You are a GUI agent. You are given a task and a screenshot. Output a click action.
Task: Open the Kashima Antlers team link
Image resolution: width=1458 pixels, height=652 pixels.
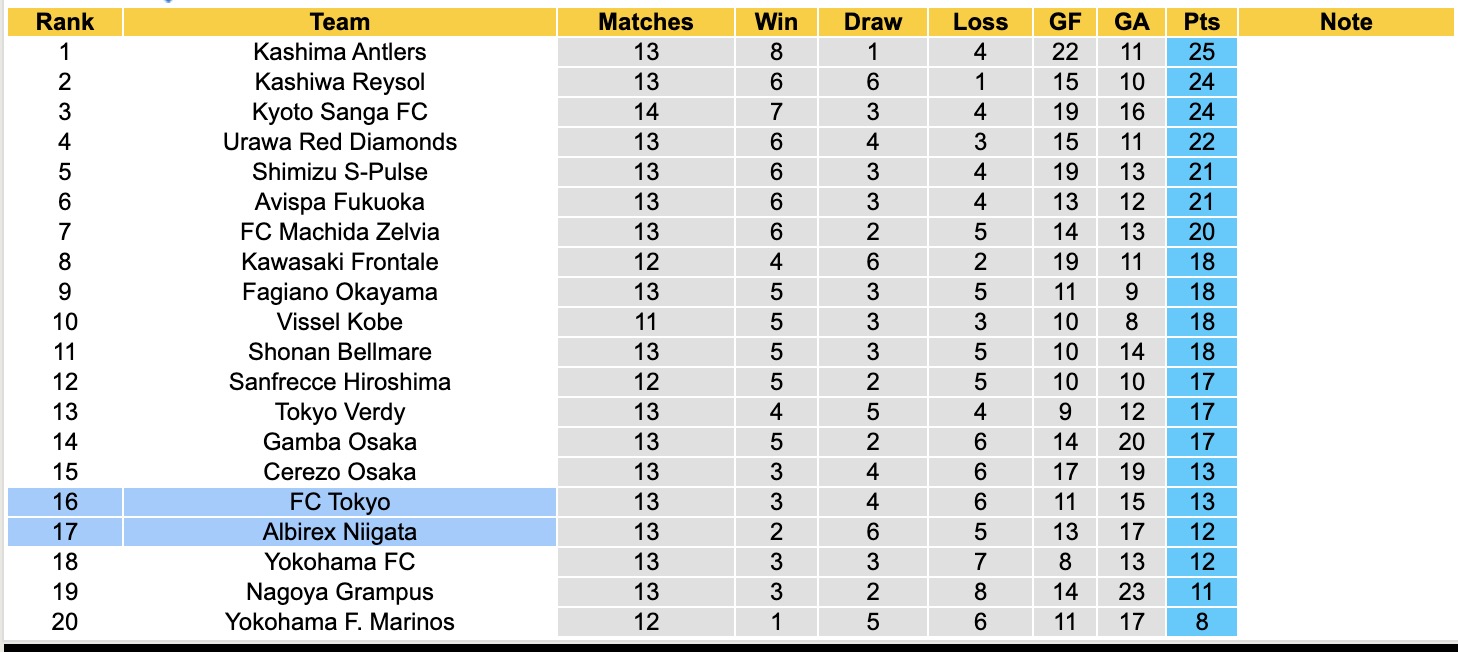click(x=340, y=52)
